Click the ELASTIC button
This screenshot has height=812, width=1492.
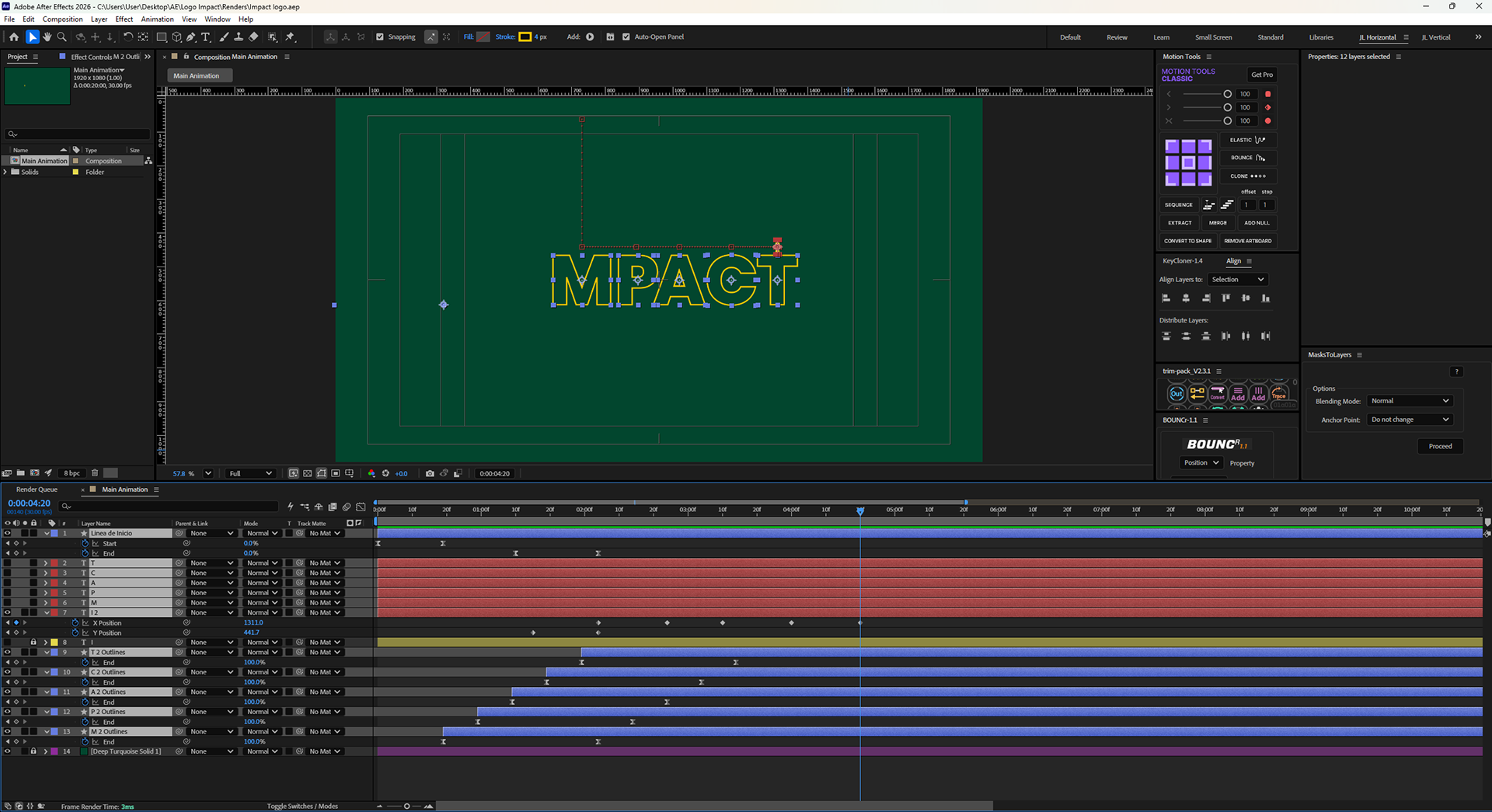coord(1248,140)
